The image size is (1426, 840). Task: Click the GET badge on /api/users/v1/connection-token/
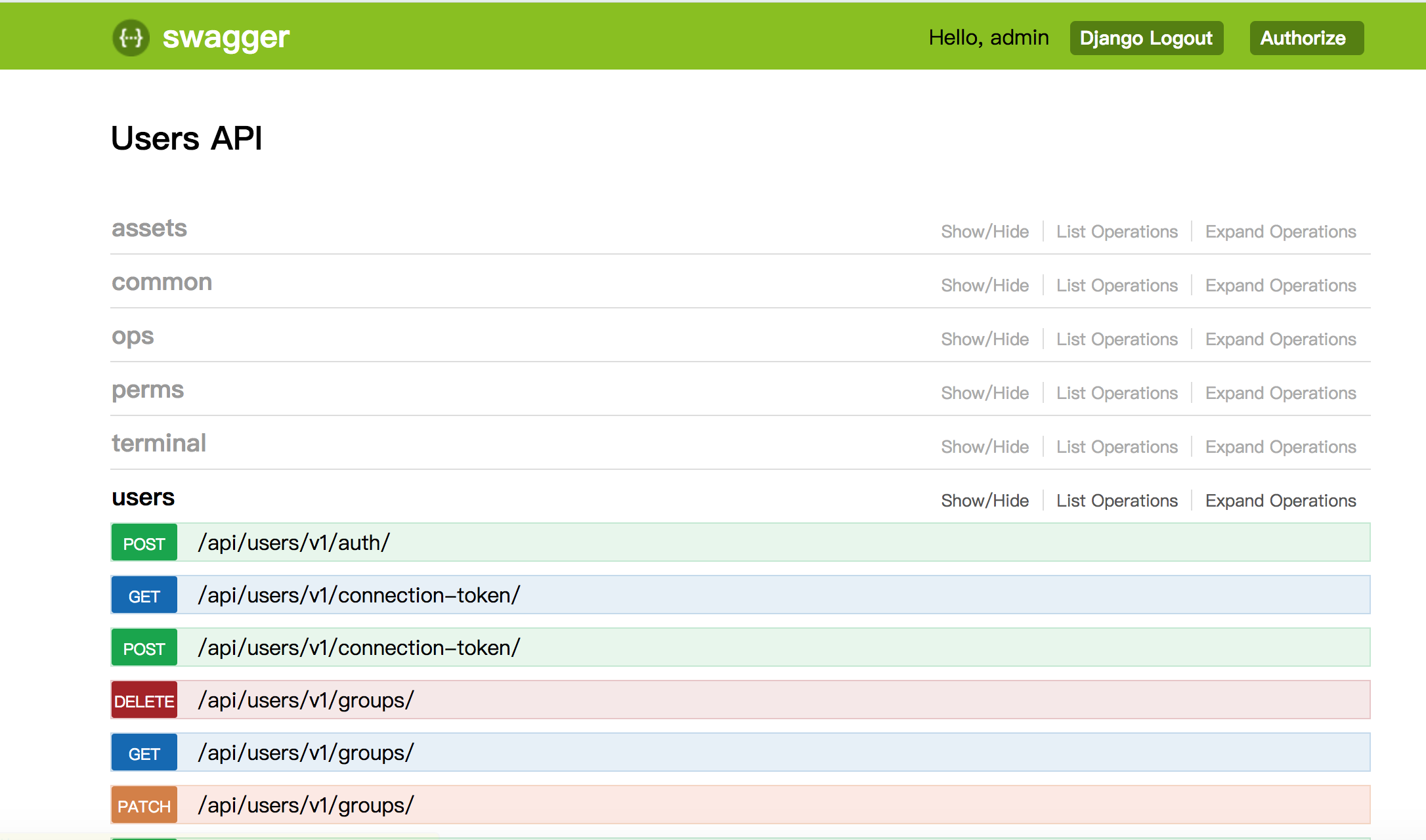click(144, 595)
